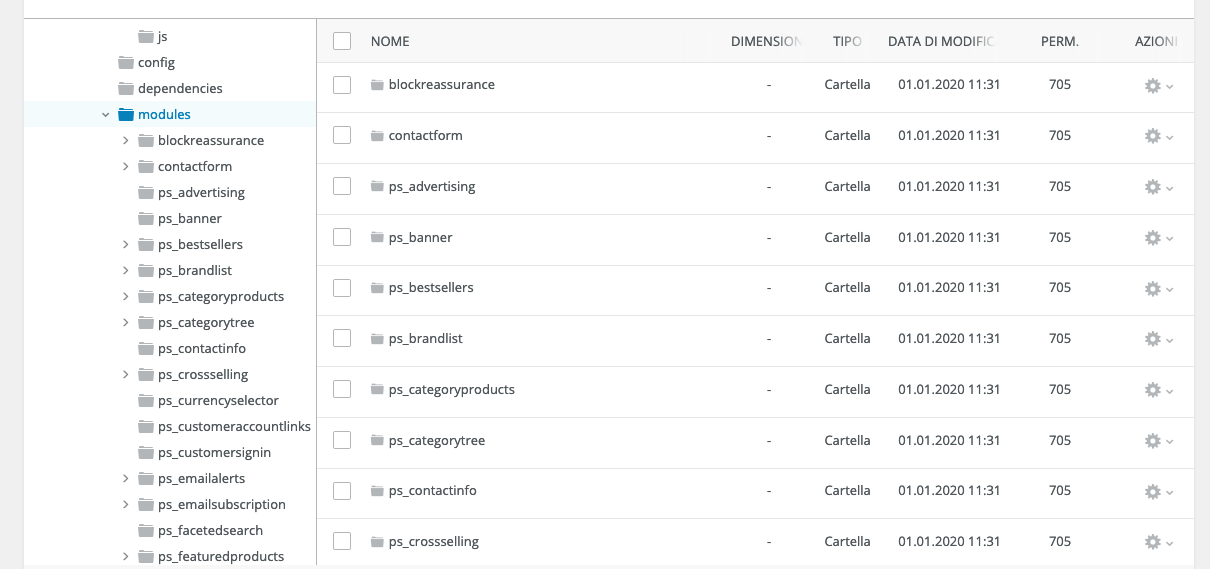Click folder icon beside ps_advertising in list
This screenshot has height=569, width=1210.
[377, 186]
